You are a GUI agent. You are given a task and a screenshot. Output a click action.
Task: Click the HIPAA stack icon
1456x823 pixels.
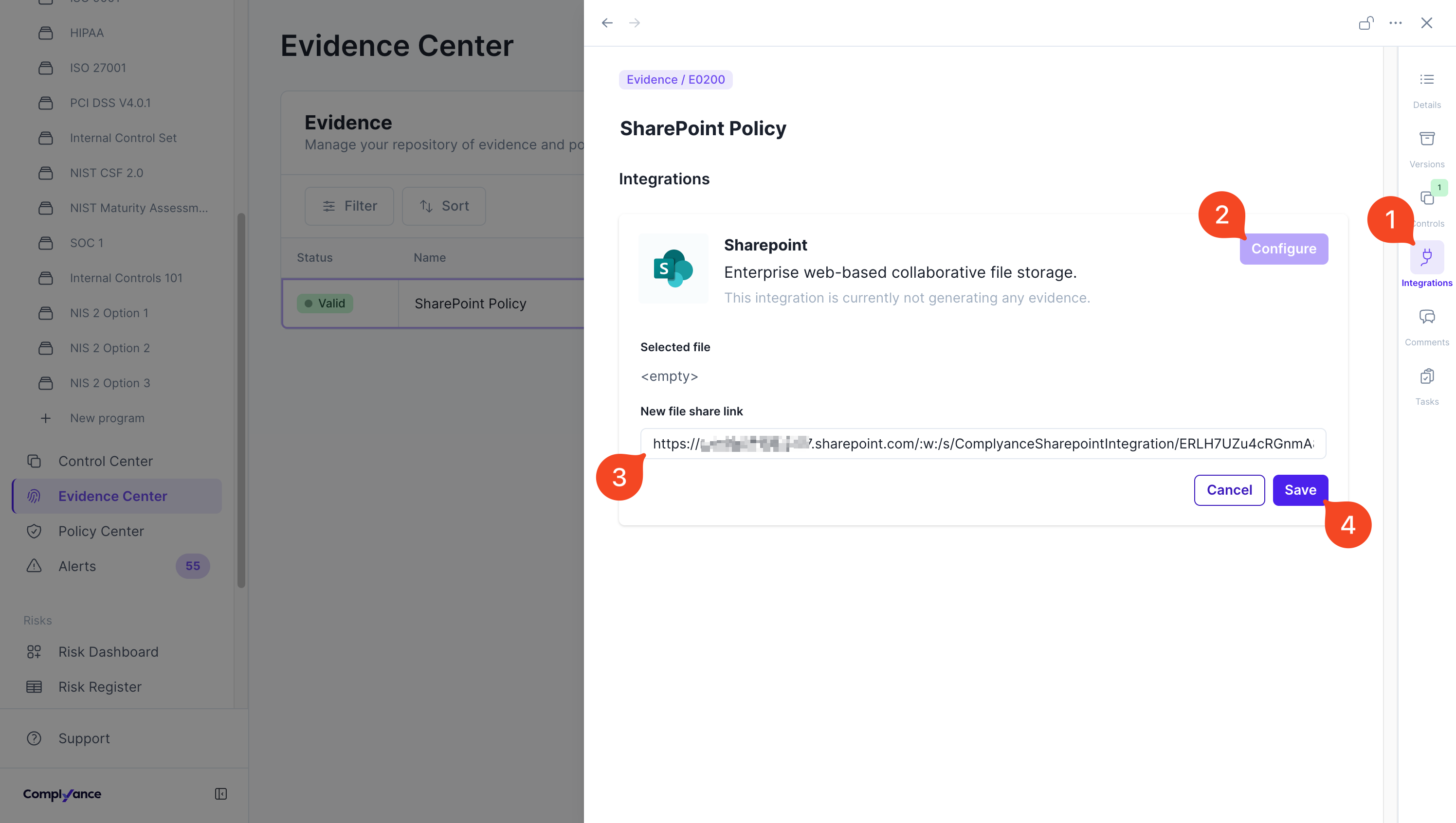pos(46,33)
